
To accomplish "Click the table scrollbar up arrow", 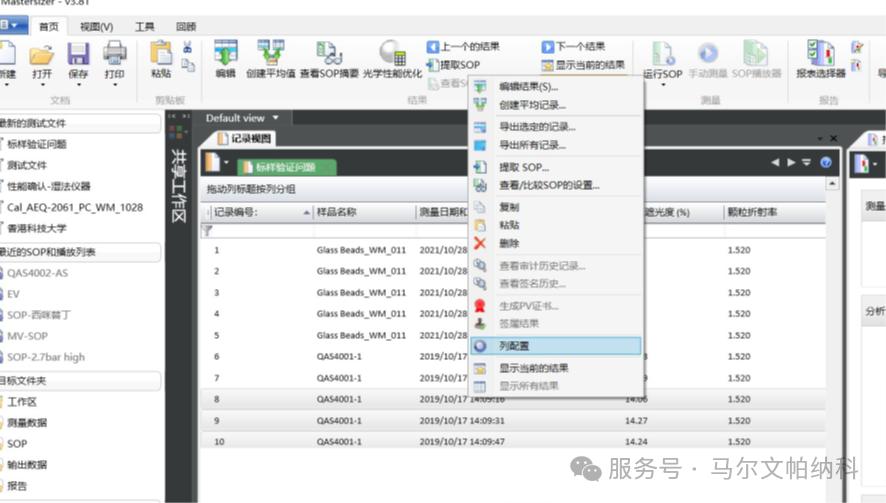I will [x=832, y=184].
